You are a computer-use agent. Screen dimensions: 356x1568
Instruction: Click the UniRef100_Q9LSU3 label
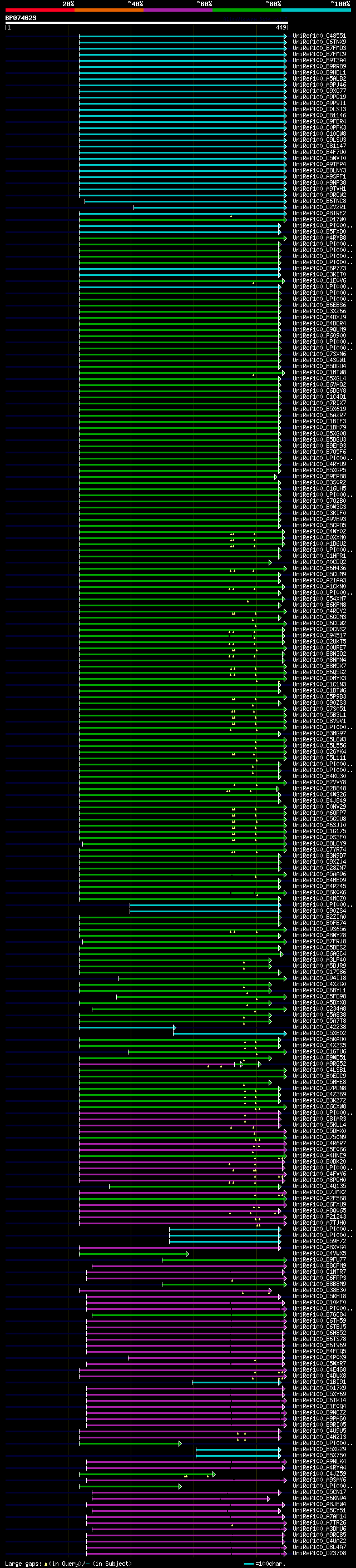click(x=319, y=140)
